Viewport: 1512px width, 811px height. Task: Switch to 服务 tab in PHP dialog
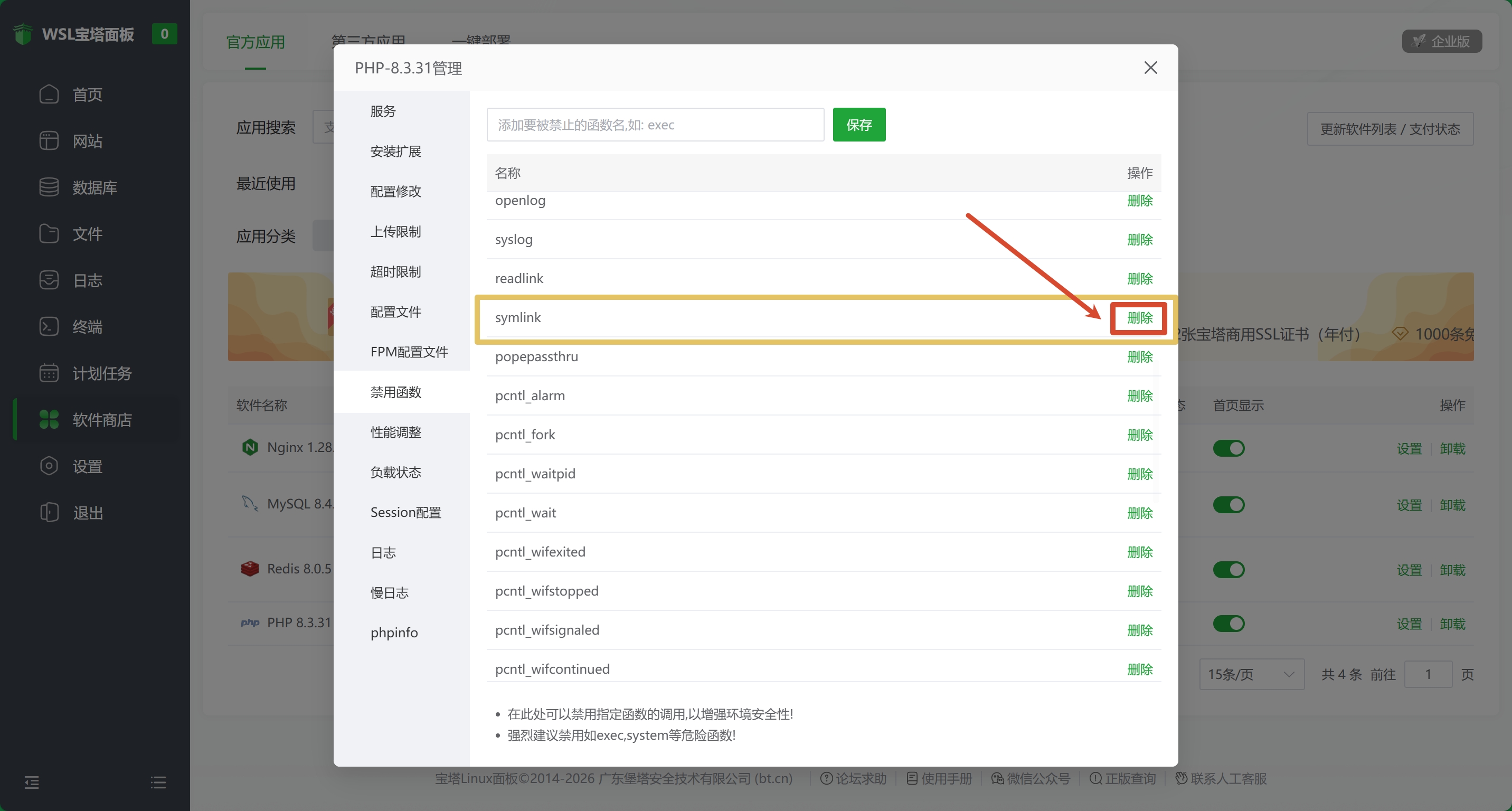pyautogui.click(x=401, y=111)
